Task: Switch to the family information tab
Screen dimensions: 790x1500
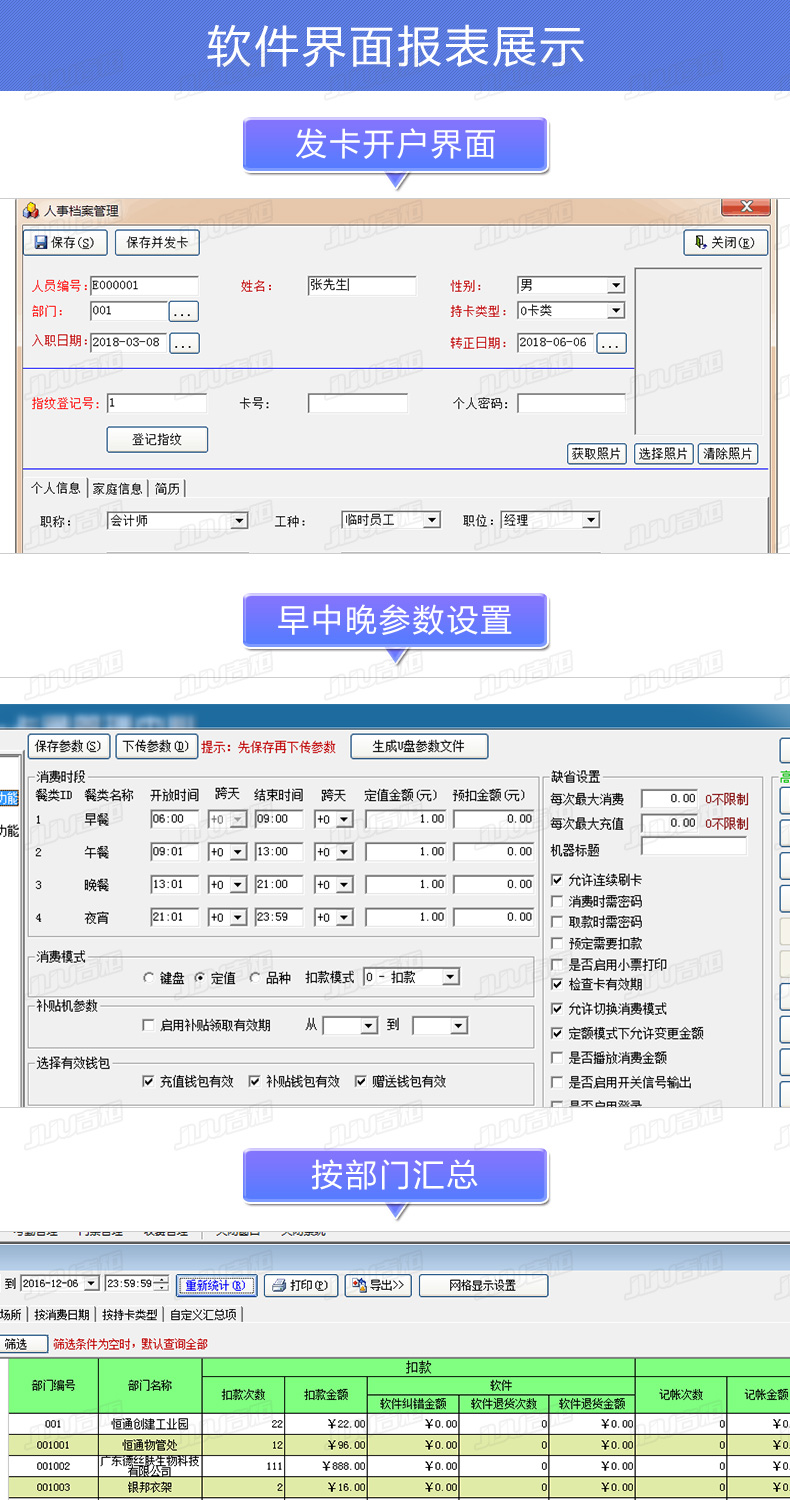Action: click(x=117, y=488)
